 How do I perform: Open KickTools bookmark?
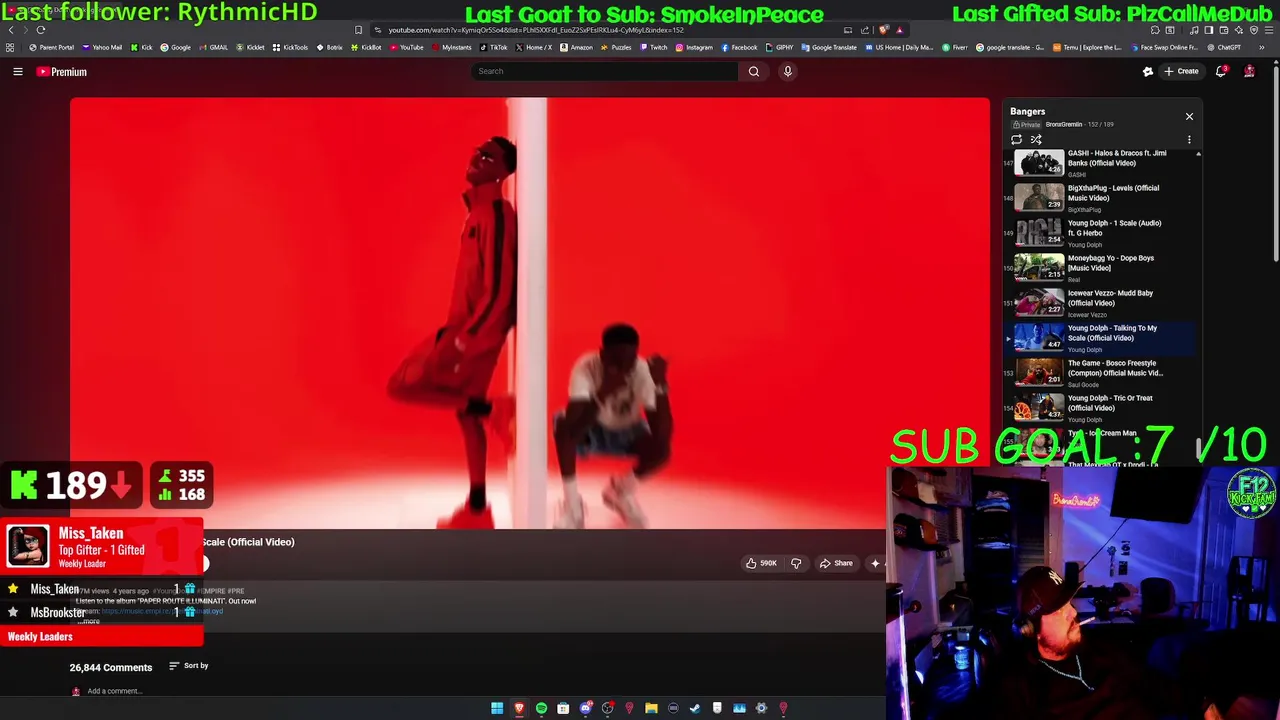click(291, 47)
